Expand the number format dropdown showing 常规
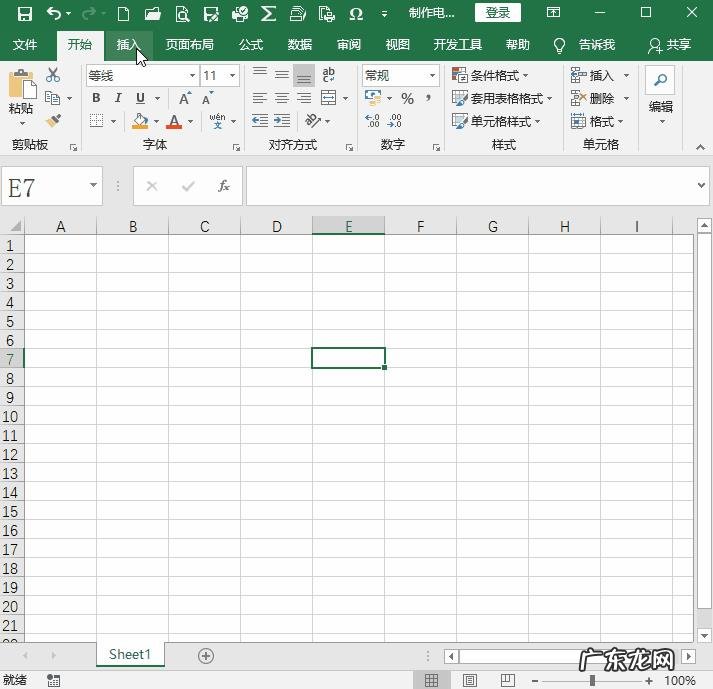Image resolution: width=713 pixels, height=689 pixels. click(x=432, y=76)
